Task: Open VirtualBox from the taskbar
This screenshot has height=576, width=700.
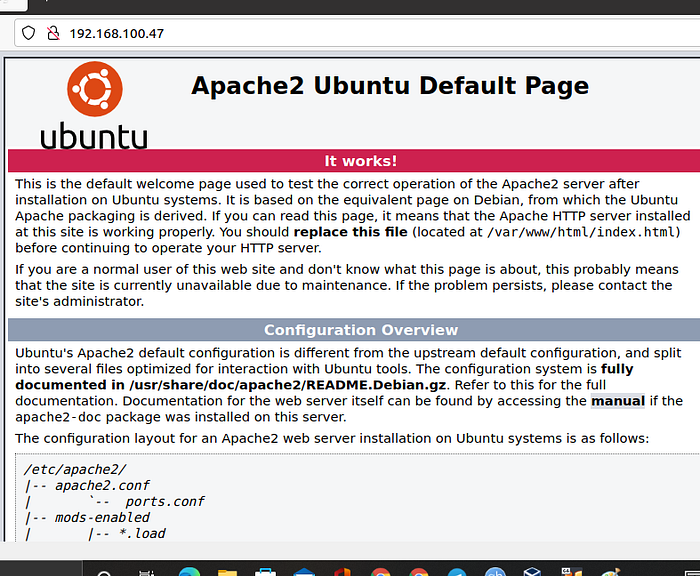Action: [533, 572]
